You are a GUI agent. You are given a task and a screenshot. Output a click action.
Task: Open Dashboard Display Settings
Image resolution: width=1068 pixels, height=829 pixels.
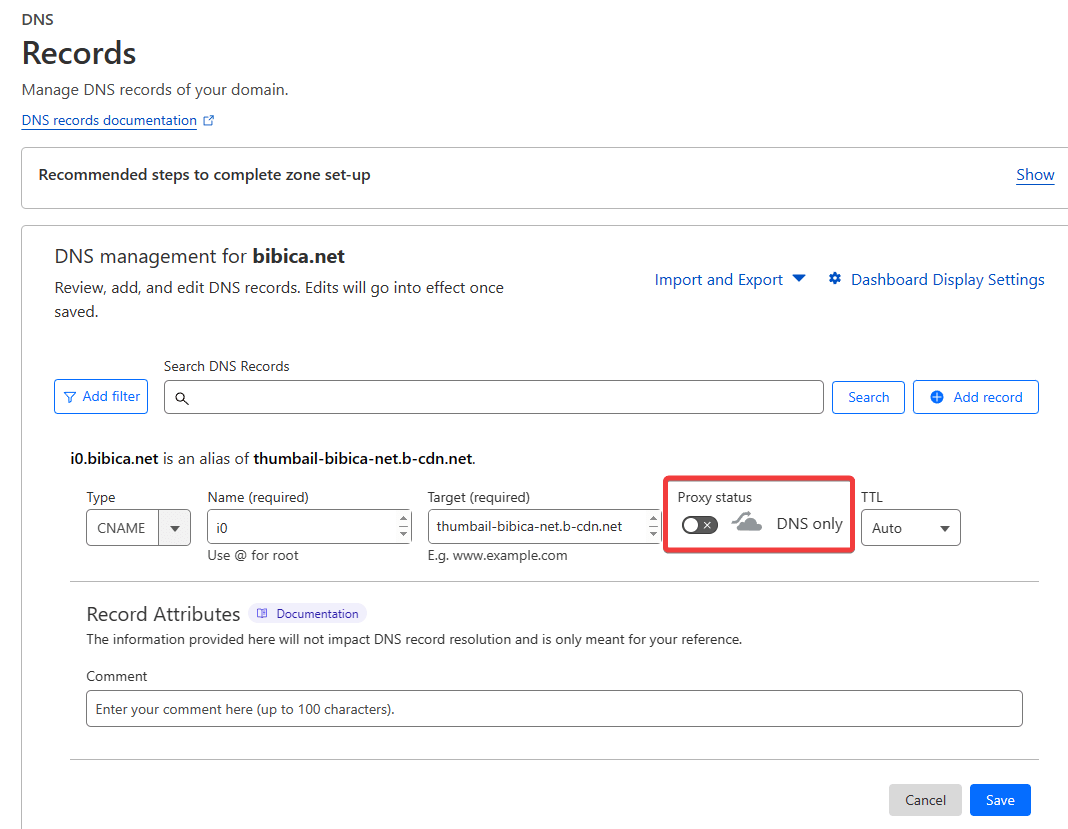click(947, 279)
